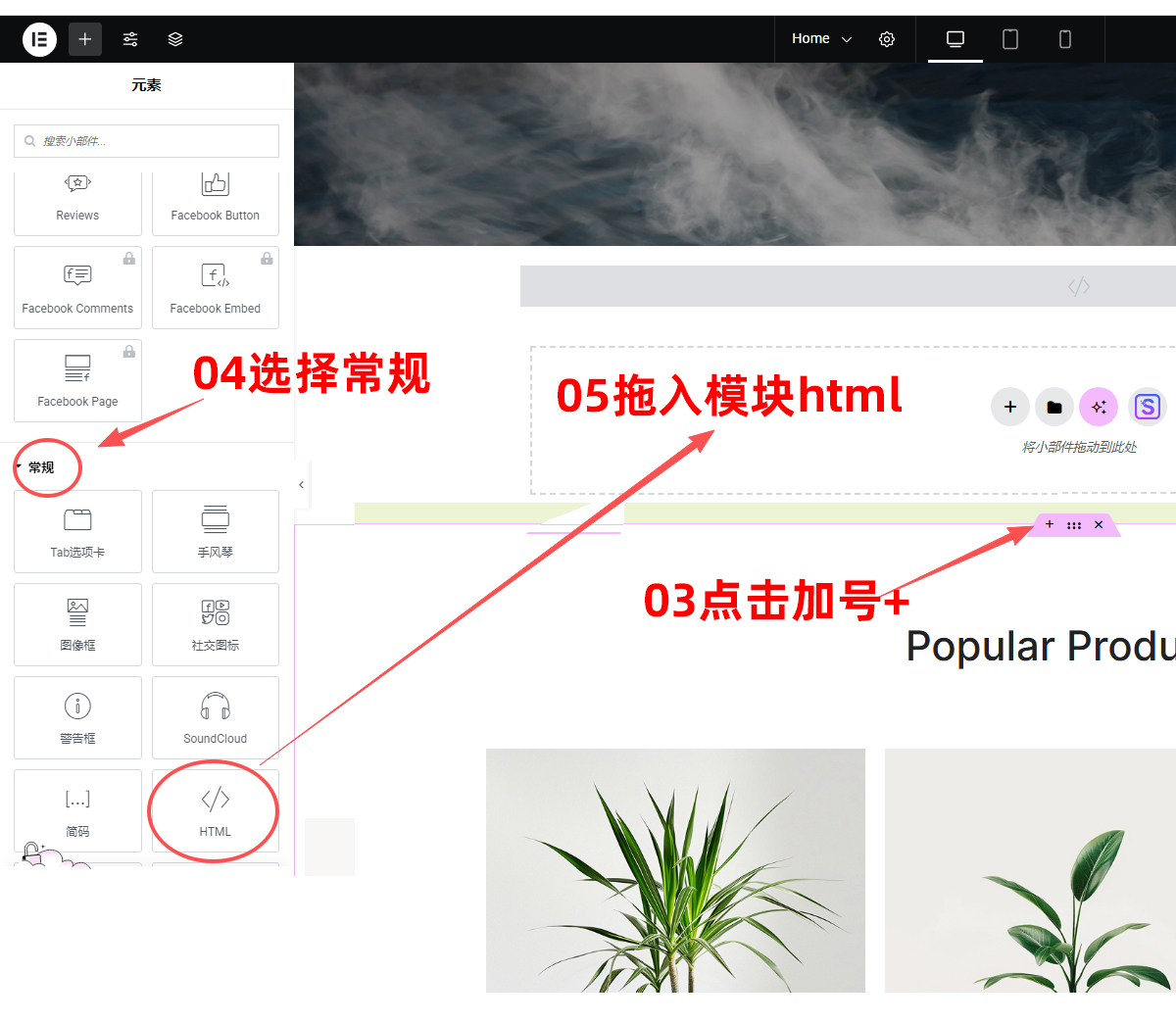Screen dimensions: 1176x1023
Task: Delete section using the pink handle X
Action: (1099, 525)
